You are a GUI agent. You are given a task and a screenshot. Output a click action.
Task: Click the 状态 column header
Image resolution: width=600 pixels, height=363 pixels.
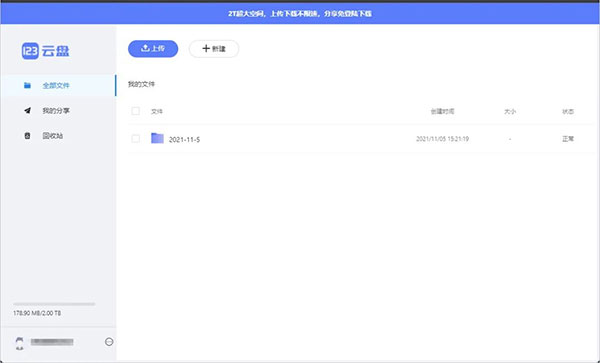click(568, 111)
